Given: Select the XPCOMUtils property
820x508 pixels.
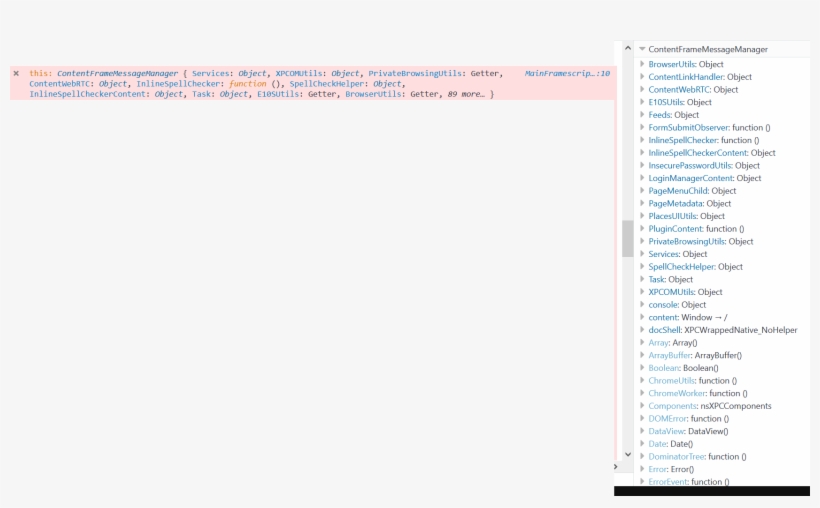Looking at the screenshot, I should pyautogui.click(x=670, y=292).
